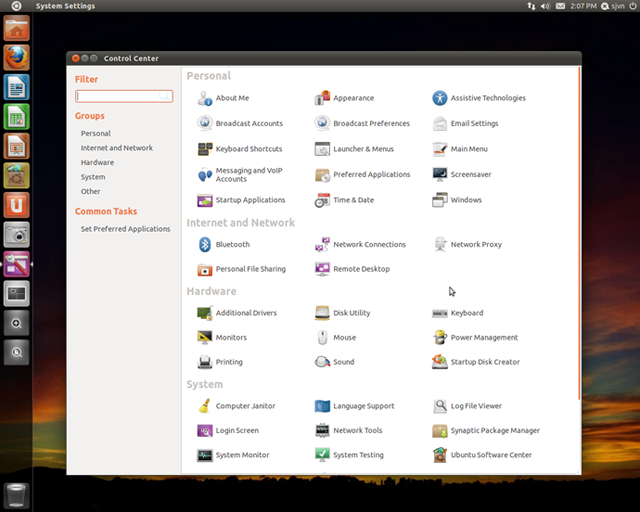Open the Ubuntu logo button in top panel
Screen dimensions: 640x512
(x=16, y=6)
